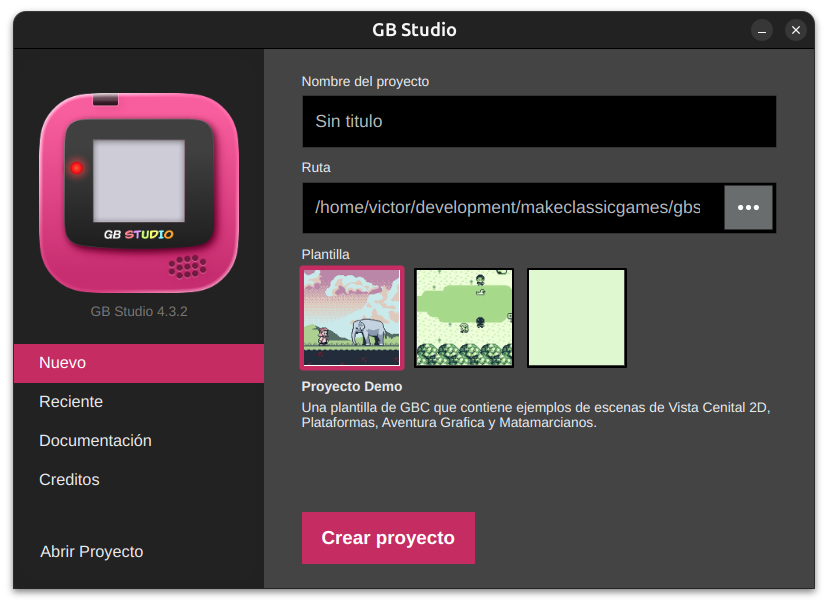Click the Proyecto Demo heading text
Viewport: 828px width, 605px height.
pos(352,386)
